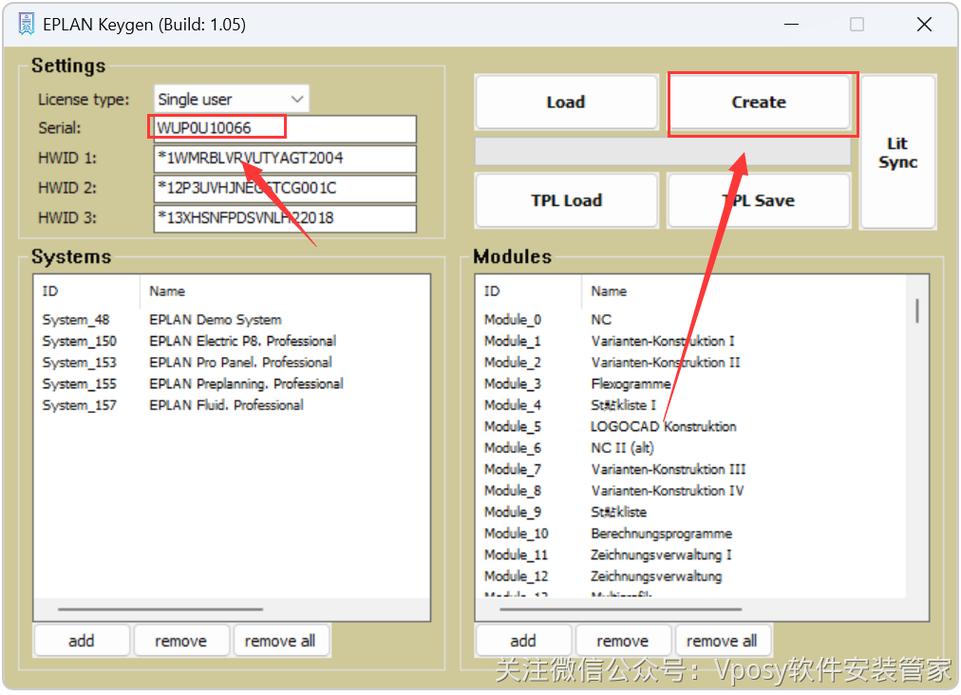Click the Systems ID column header

[87, 291]
